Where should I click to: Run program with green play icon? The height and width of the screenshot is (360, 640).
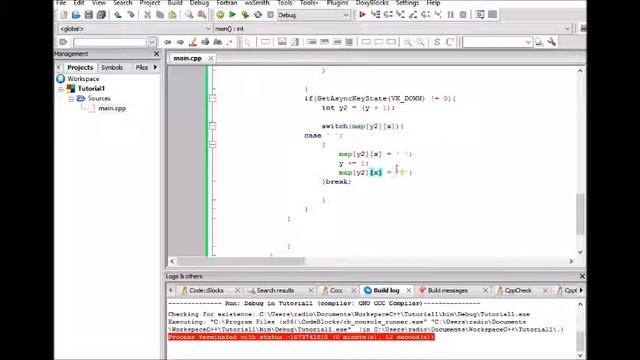(233, 15)
